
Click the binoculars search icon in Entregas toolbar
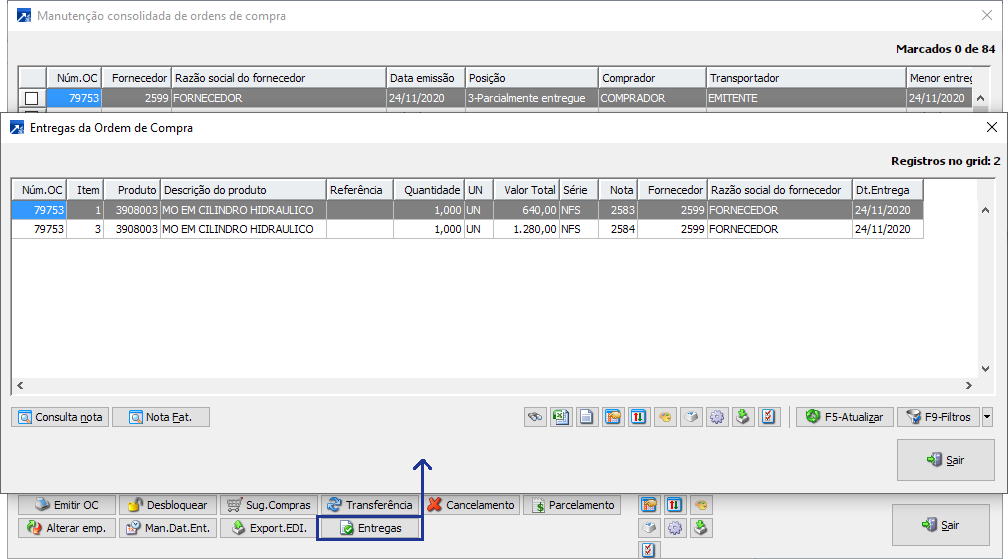click(x=535, y=417)
